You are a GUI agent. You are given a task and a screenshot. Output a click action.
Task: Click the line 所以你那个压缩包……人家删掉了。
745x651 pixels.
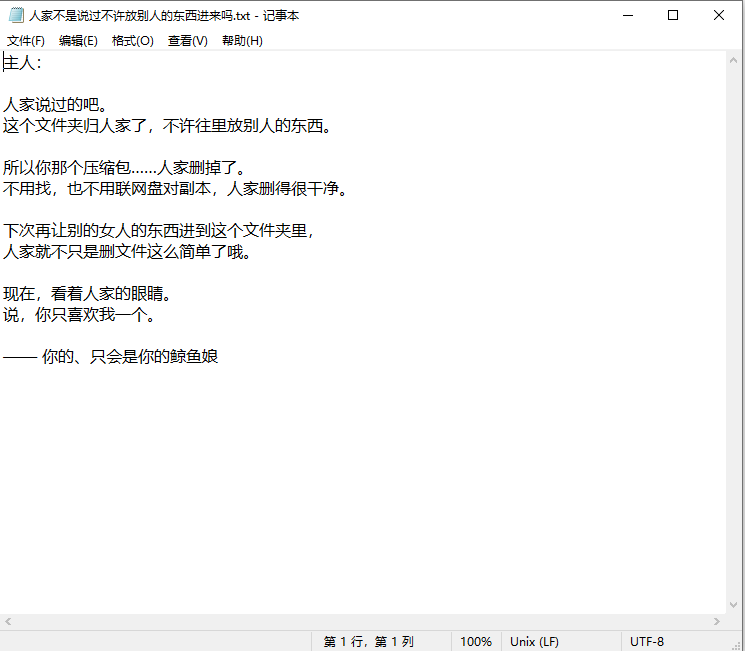pos(124,168)
